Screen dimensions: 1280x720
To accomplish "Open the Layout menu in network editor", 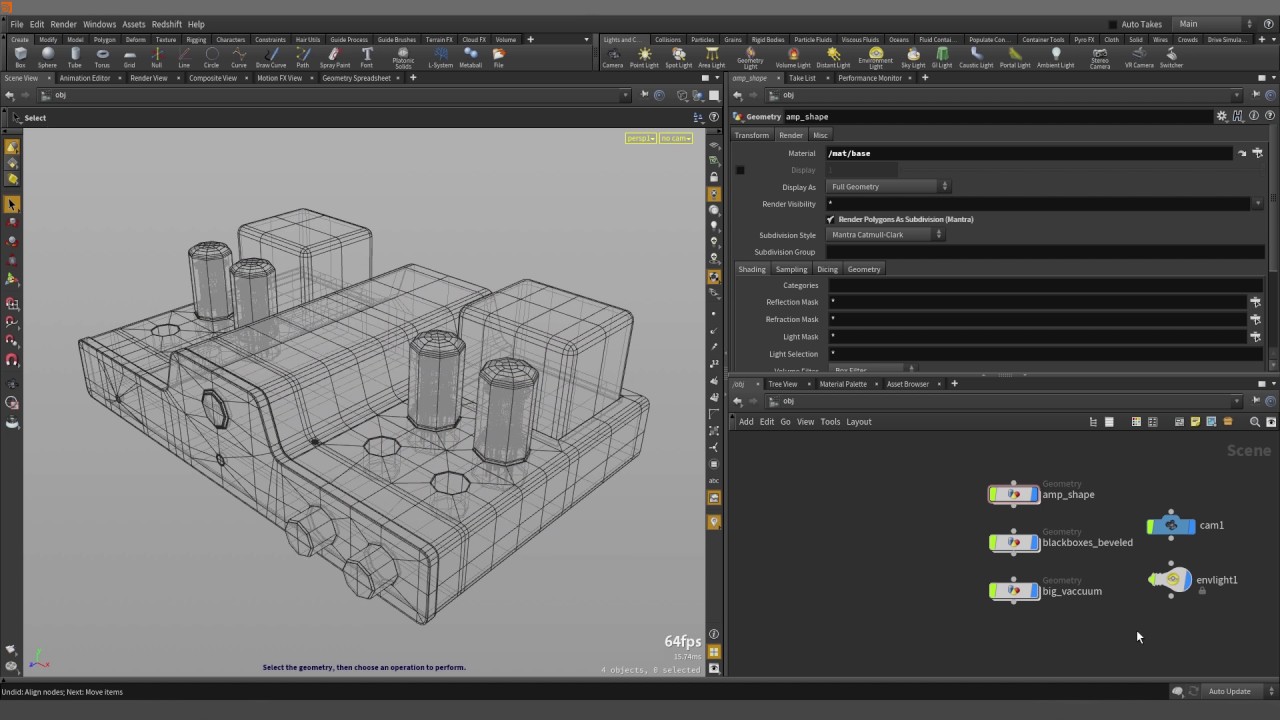I will point(859,422).
